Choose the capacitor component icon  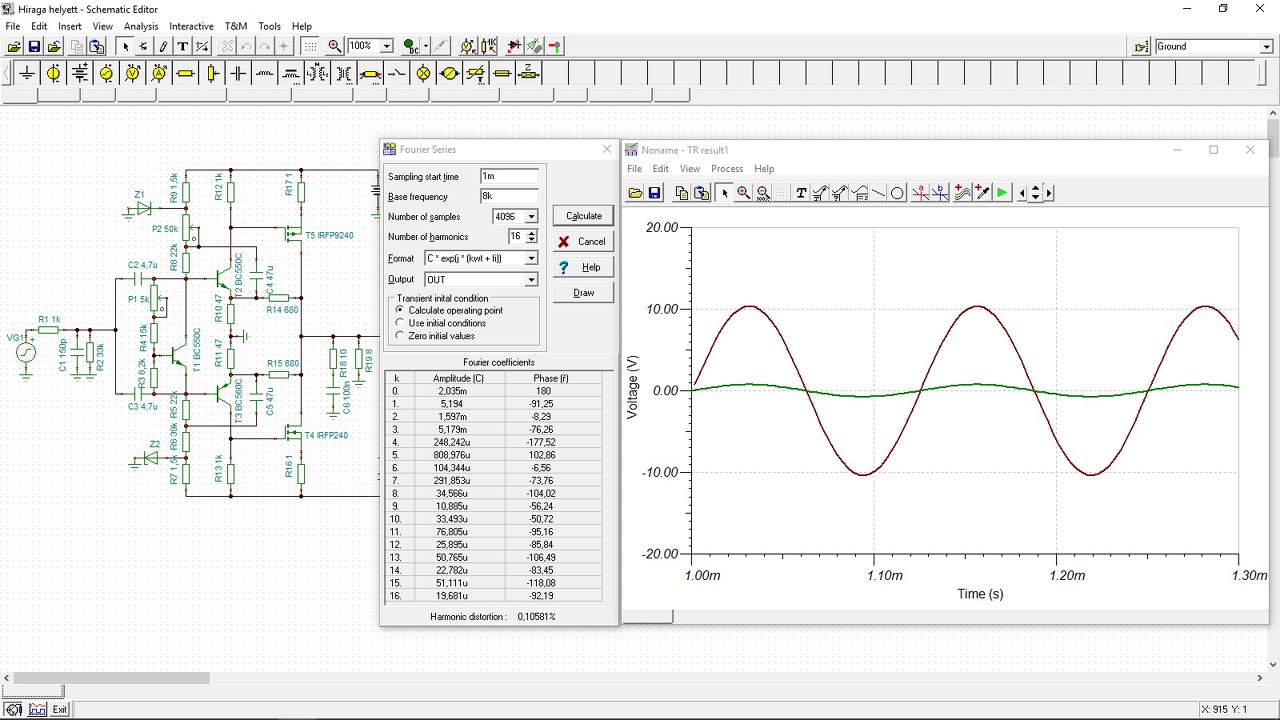238,73
